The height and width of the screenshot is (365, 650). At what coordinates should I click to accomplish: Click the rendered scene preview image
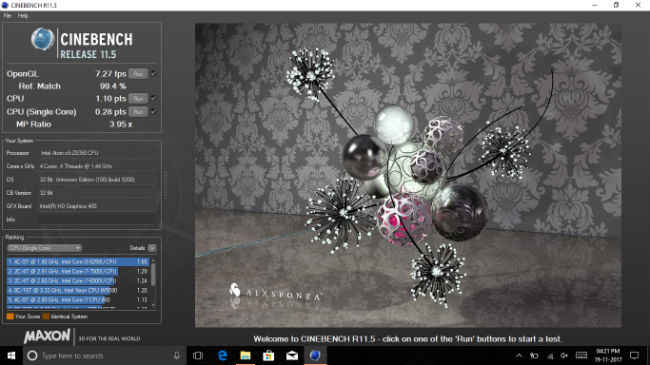[408, 175]
